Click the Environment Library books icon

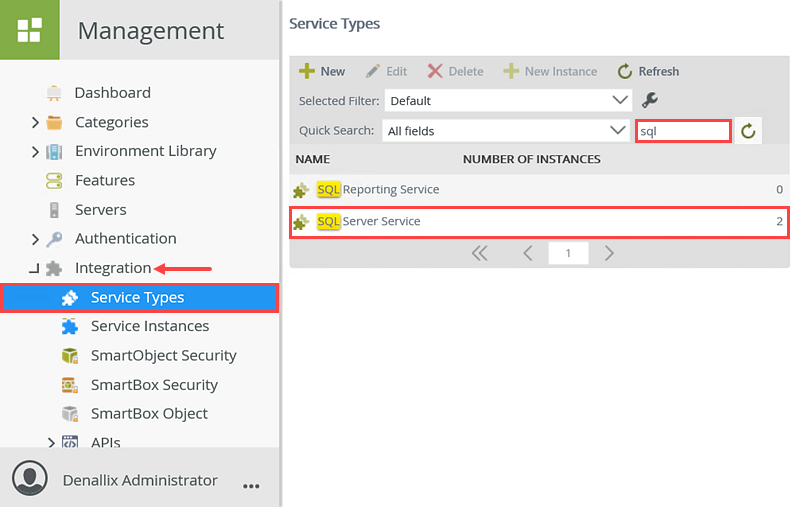pos(54,151)
